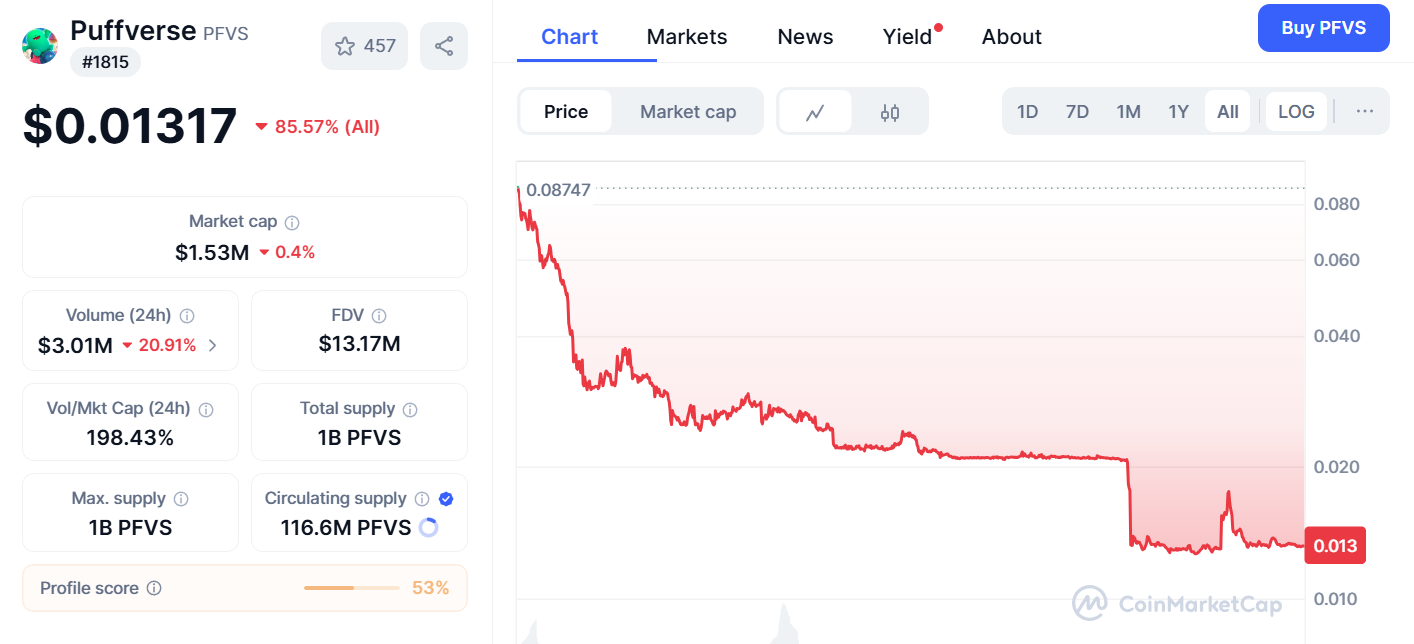Viewport: 1414px width, 644px height.
Task: Click the Puffverse coin logo
Action: click(x=40, y=46)
